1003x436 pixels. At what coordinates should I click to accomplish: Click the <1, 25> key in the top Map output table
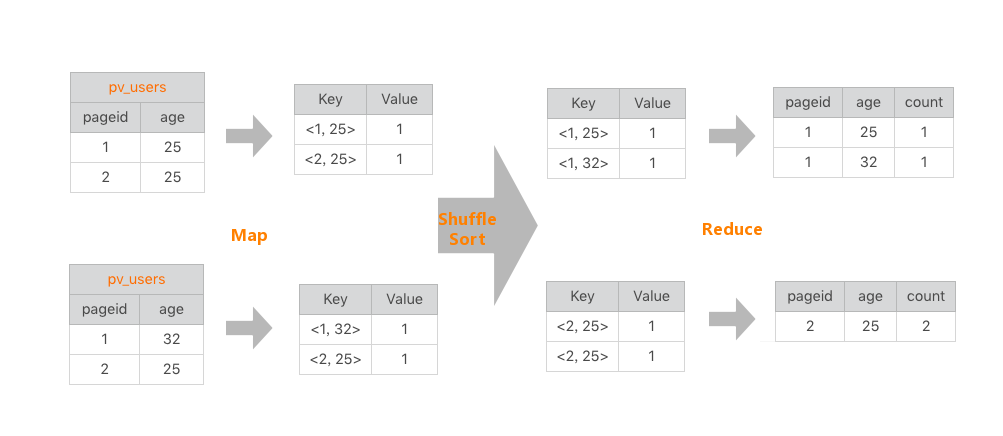pyautogui.click(x=331, y=129)
